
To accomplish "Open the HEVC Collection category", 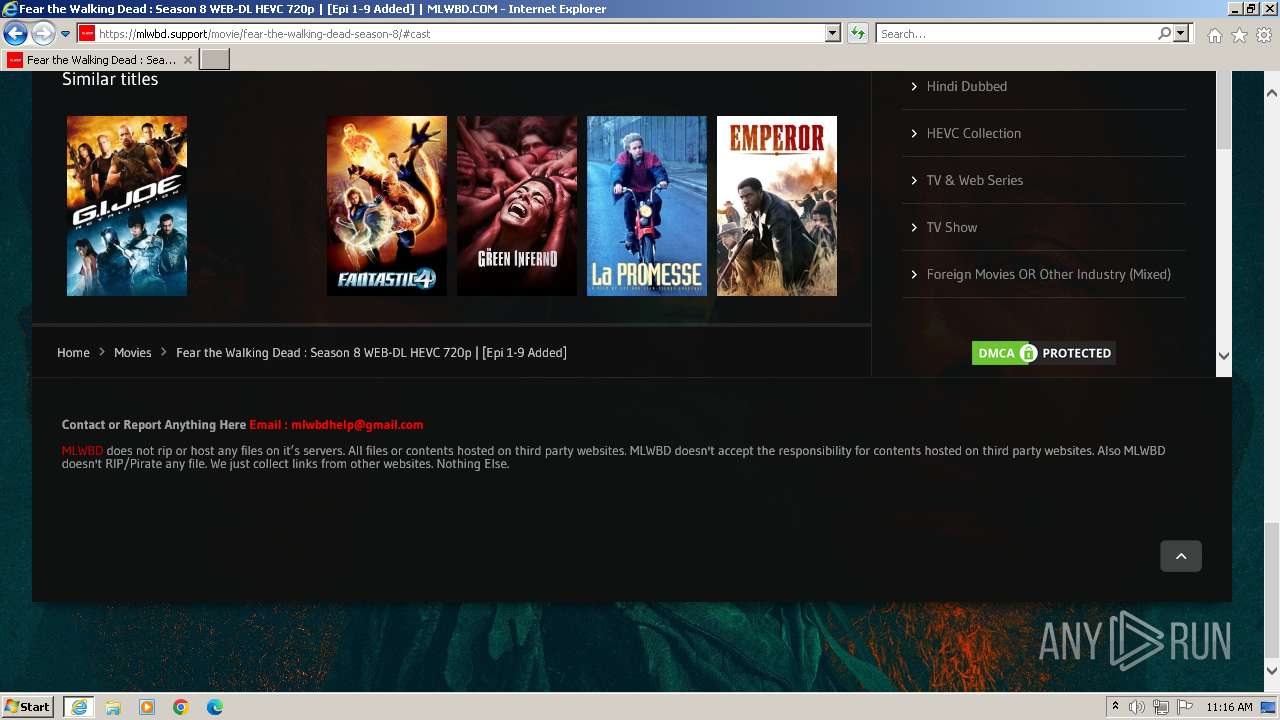I will 973,133.
